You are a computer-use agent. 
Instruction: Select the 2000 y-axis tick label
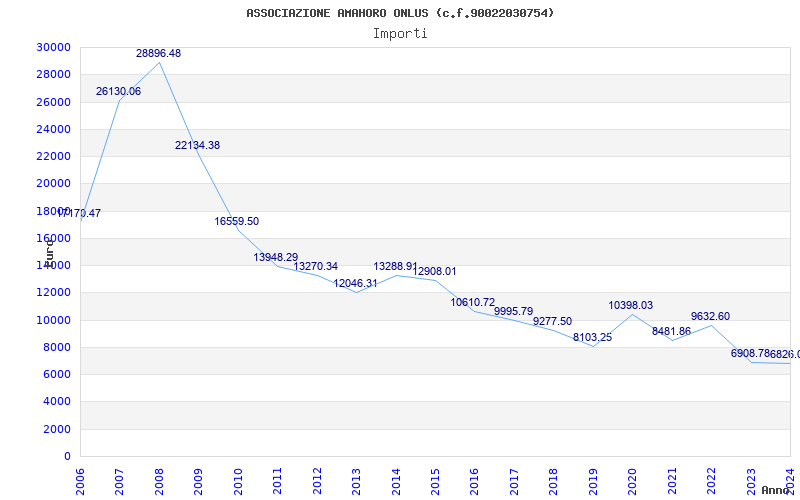56,429
